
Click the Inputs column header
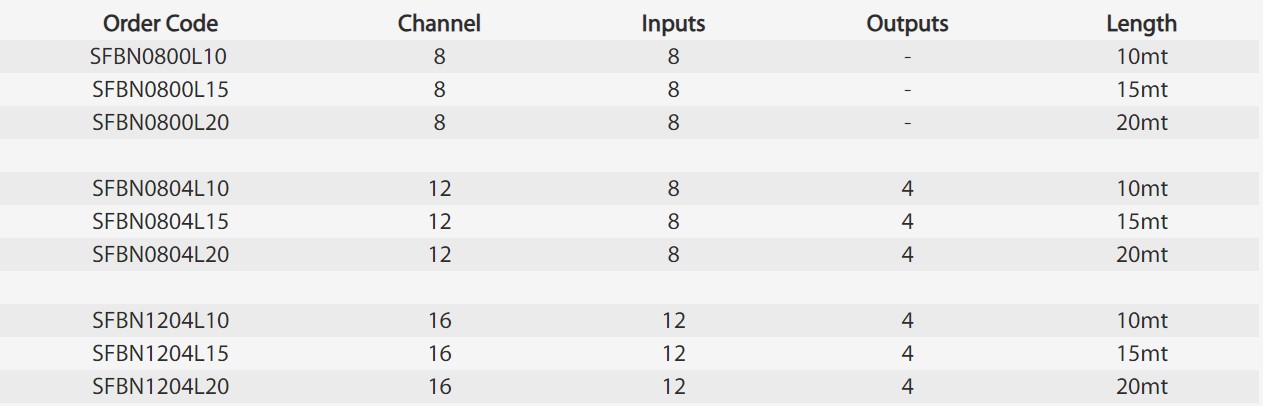point(673,23)
